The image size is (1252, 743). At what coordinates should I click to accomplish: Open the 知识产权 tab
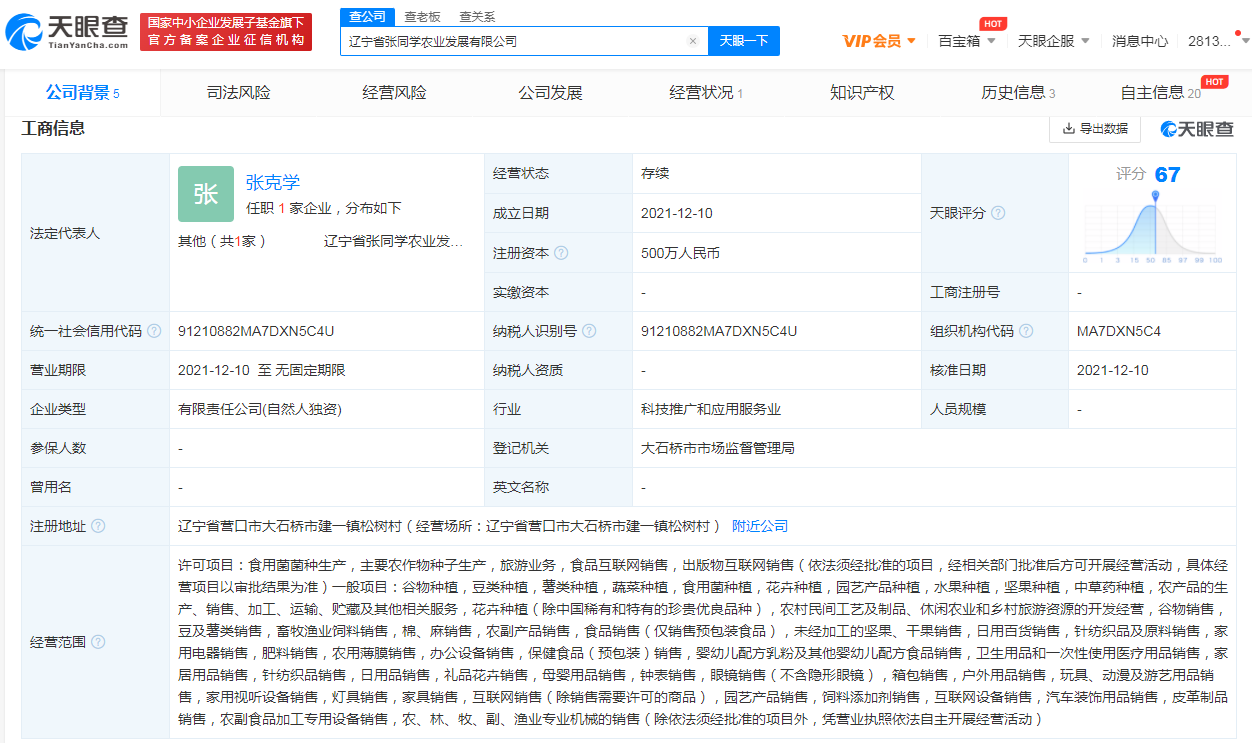(862, 93)
